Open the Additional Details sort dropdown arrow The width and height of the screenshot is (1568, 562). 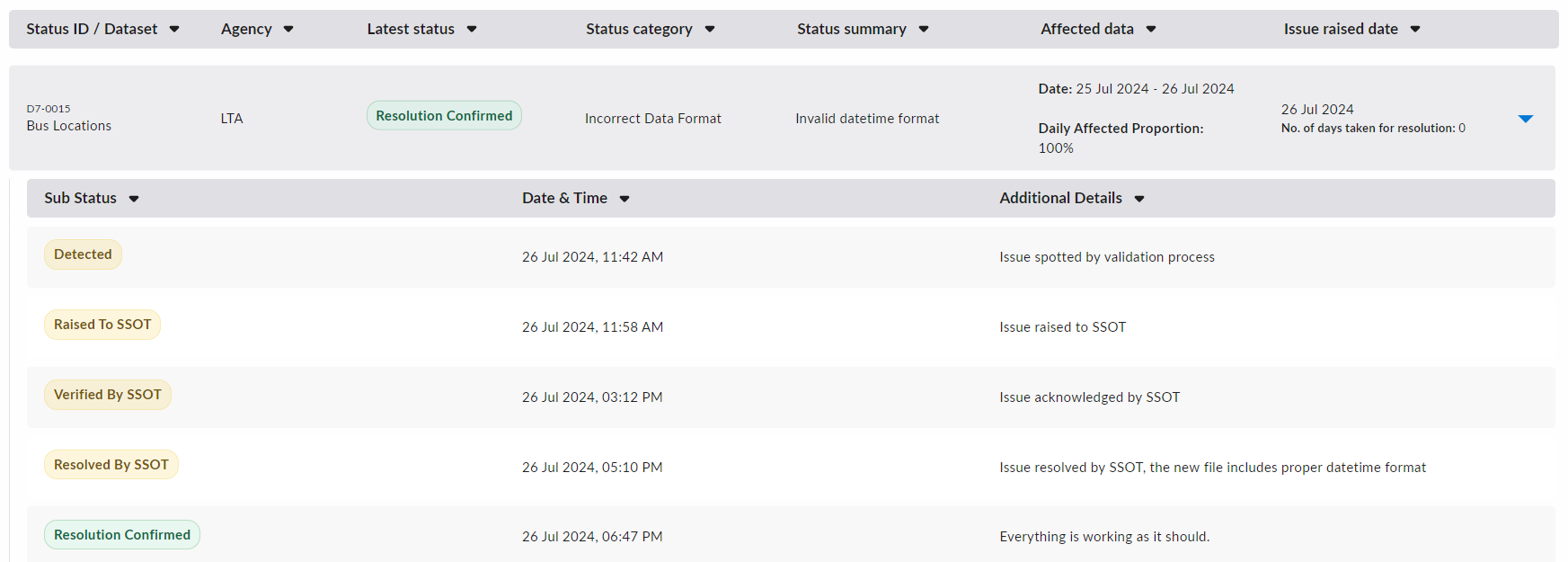click(1139, 199)
